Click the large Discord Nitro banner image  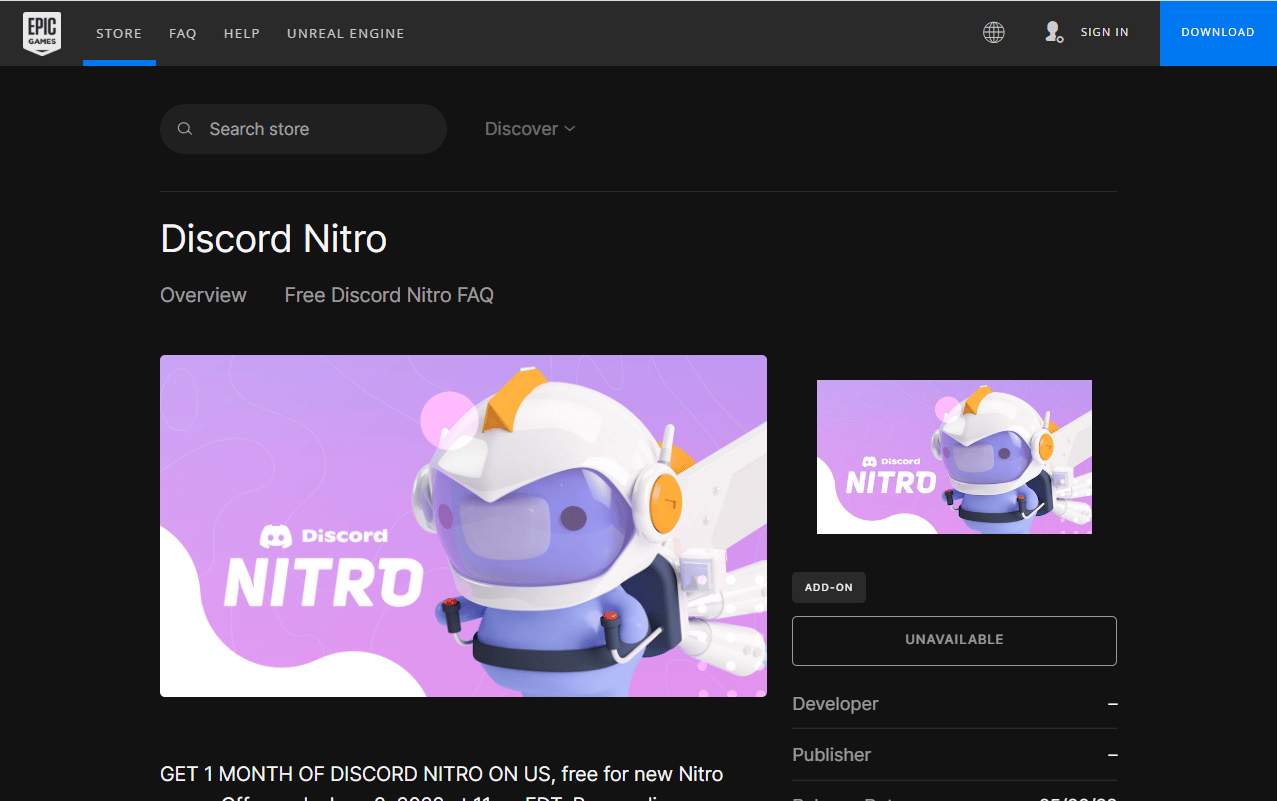tap(463, 526)
